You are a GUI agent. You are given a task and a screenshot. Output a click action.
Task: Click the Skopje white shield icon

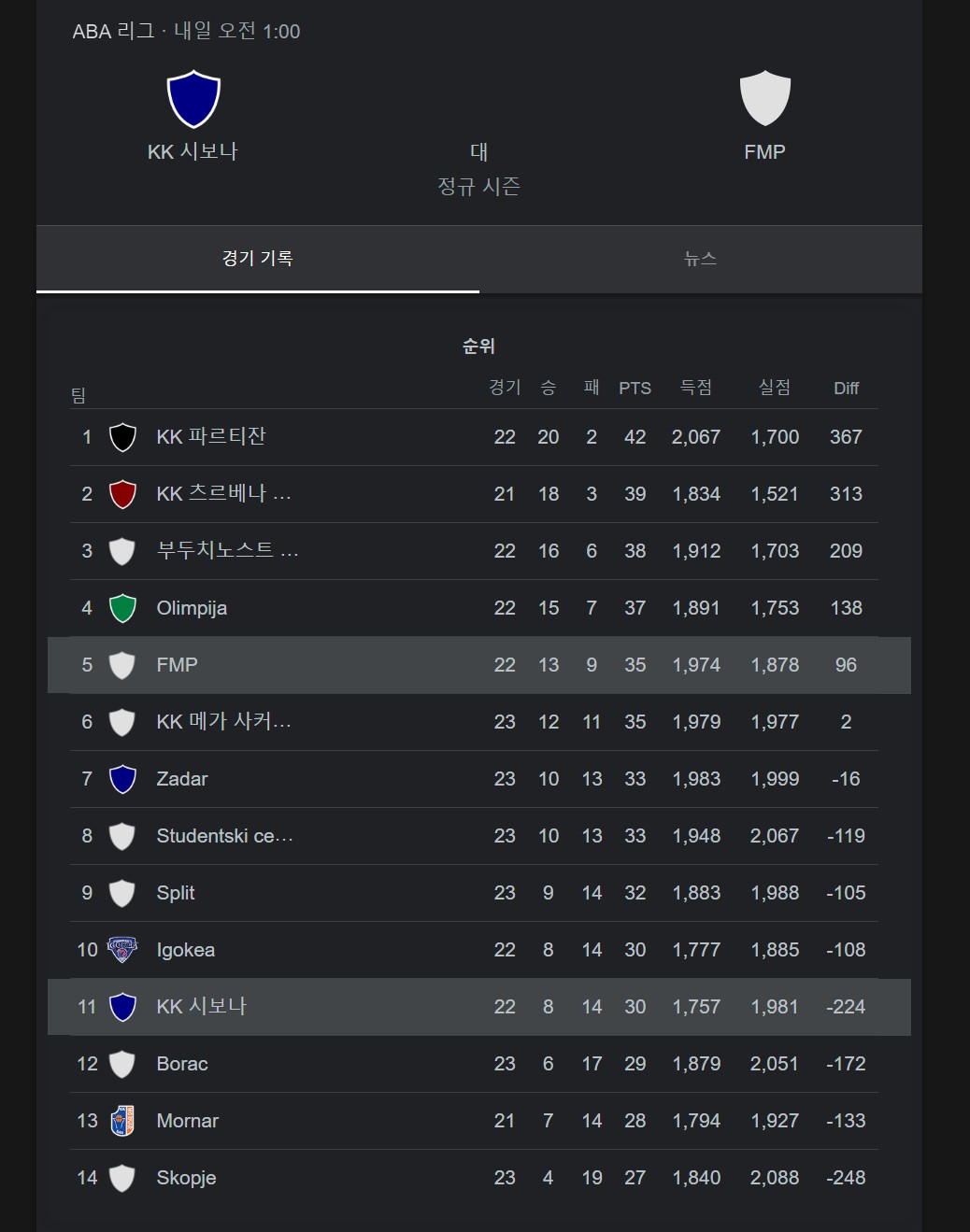point(122,1178)
